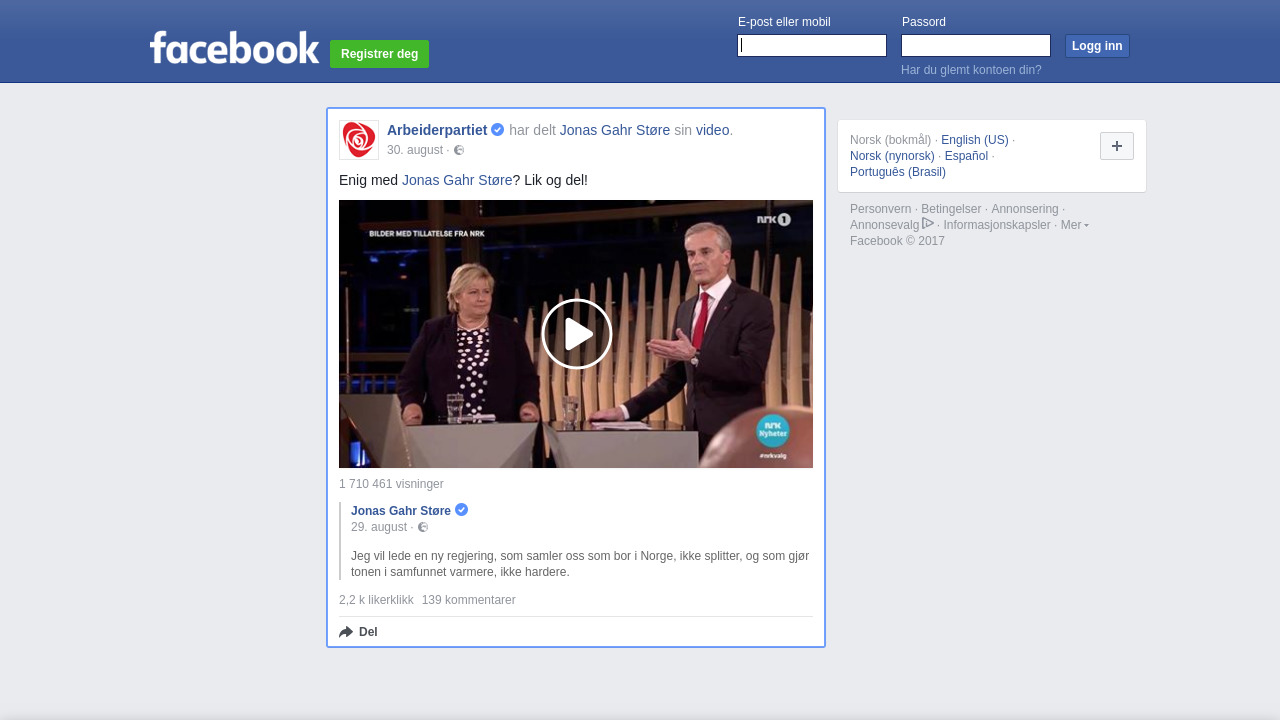Click Arbeiderpartiet verified badge
1280x720 pixels.
(498, 129)
